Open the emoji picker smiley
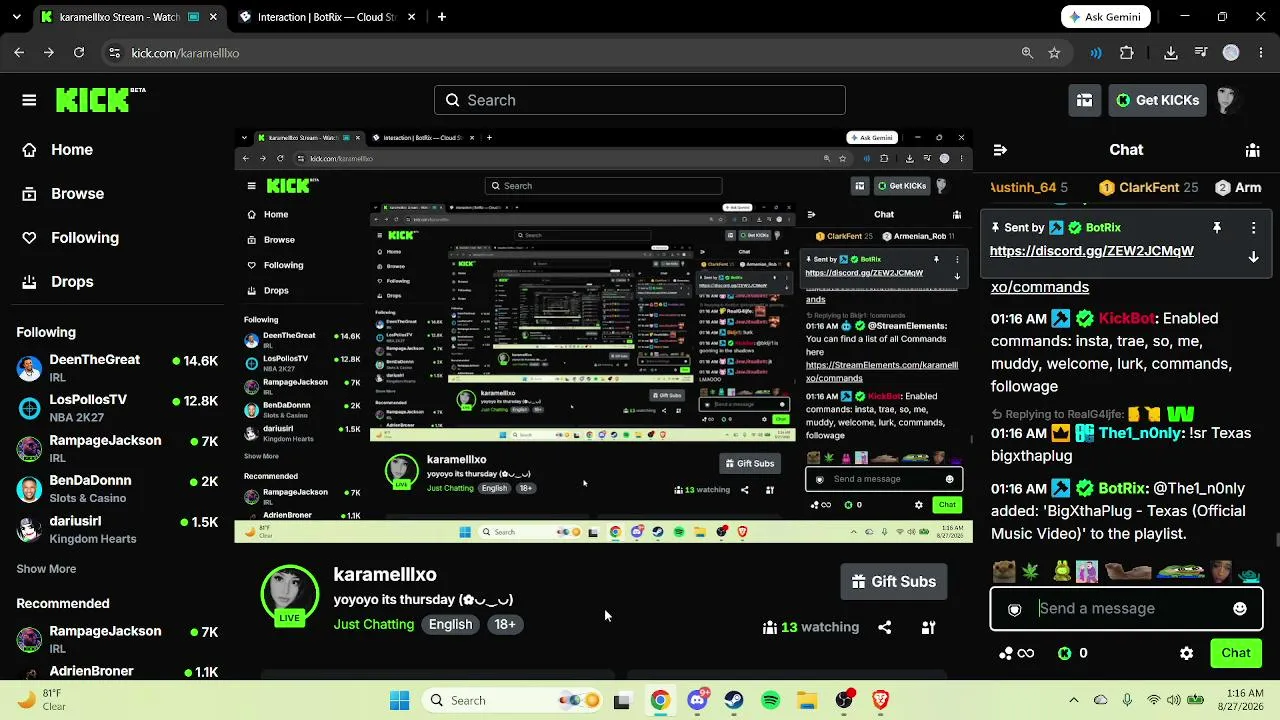The width and height of the screenshot is (1280, 720). (x=1240, y=609)
